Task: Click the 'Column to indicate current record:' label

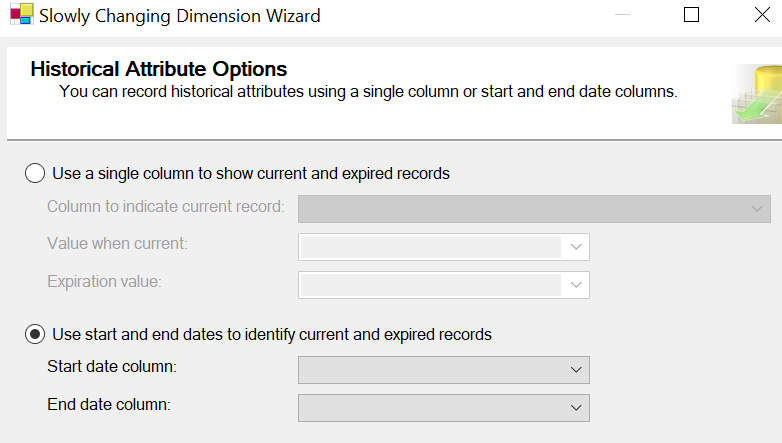Action: pyautogui.click(x=165, y=206)
